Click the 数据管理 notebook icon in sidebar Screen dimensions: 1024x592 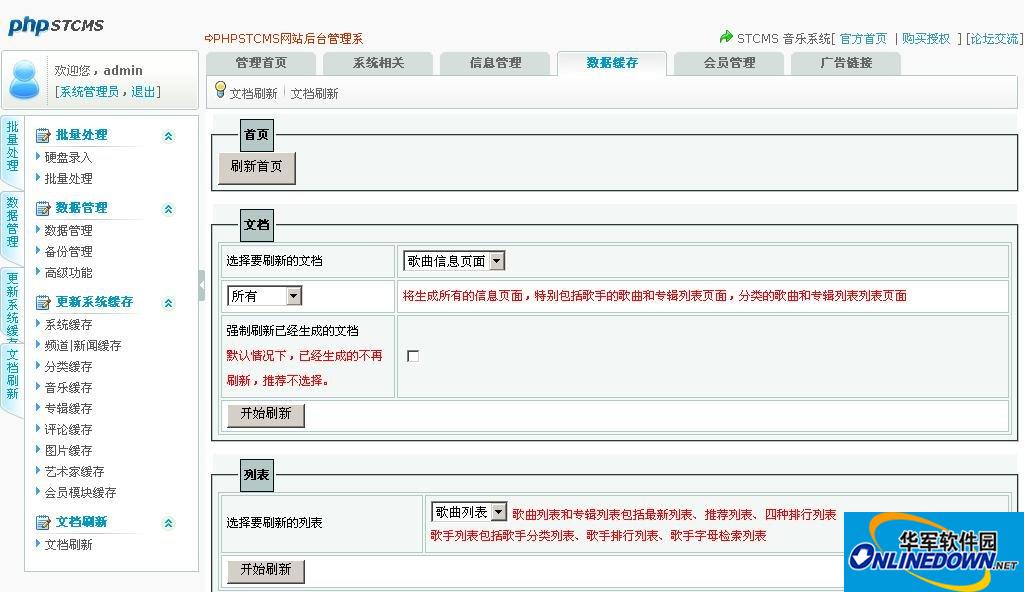[x=42, y=207]
